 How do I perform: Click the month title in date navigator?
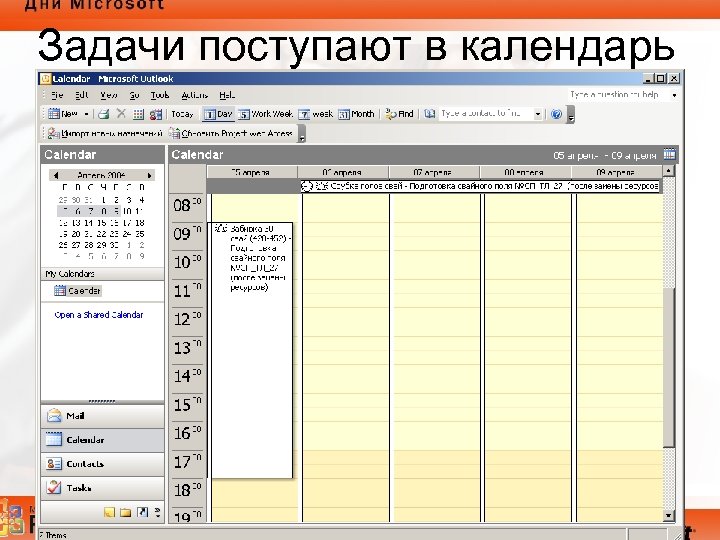[x=101, y=175]
